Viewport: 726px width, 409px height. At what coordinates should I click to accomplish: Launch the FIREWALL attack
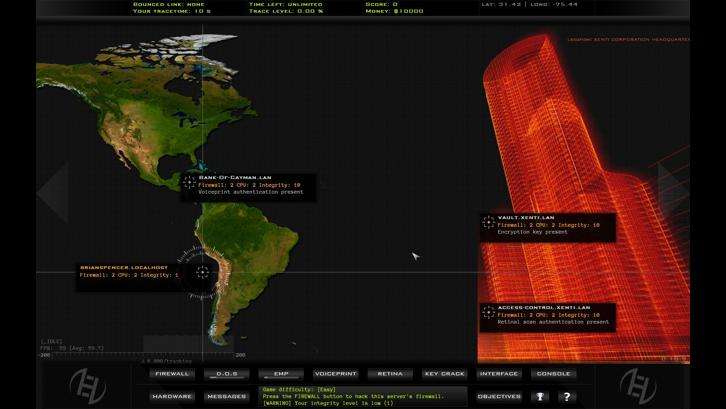click(x=172, y=374)
